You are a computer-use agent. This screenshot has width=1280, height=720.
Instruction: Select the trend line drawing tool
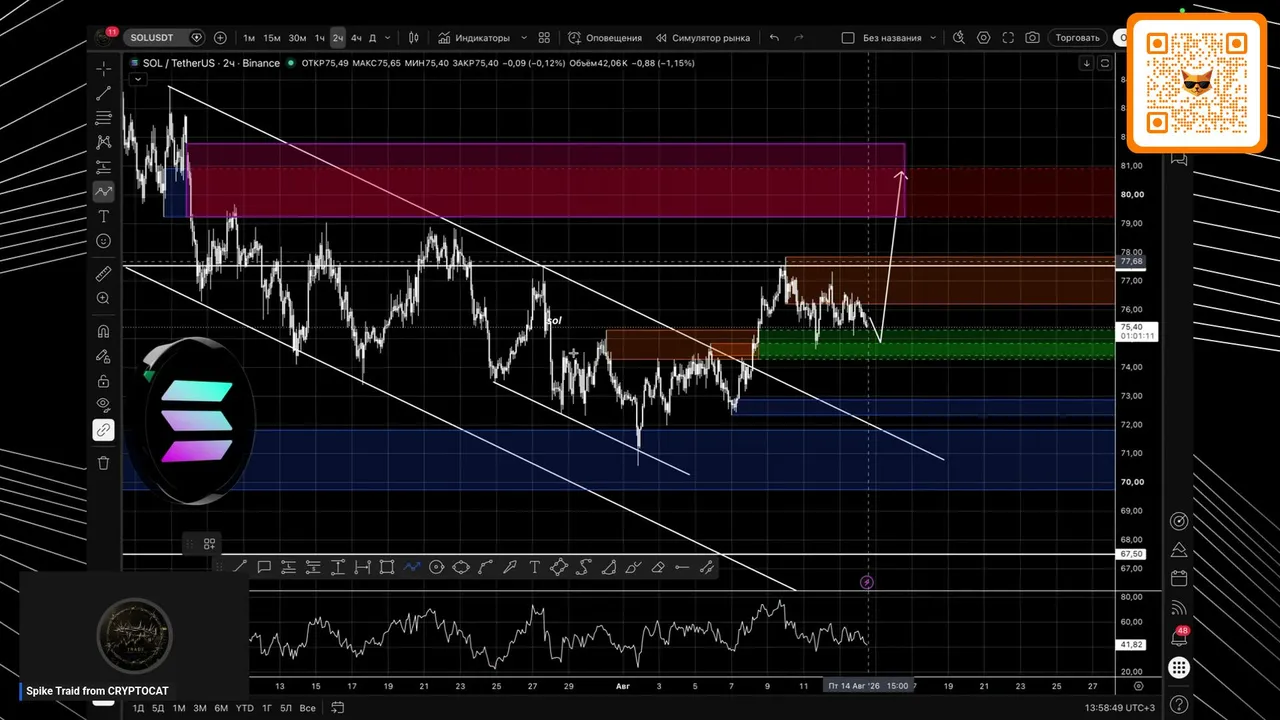104,93
